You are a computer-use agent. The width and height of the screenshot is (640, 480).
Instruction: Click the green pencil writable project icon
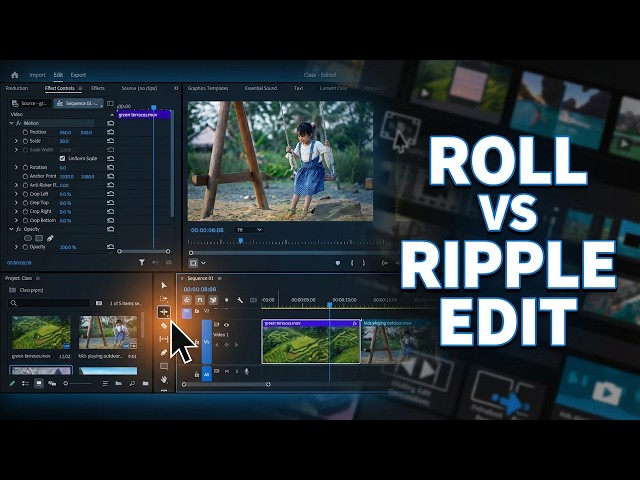coord(12,383)
